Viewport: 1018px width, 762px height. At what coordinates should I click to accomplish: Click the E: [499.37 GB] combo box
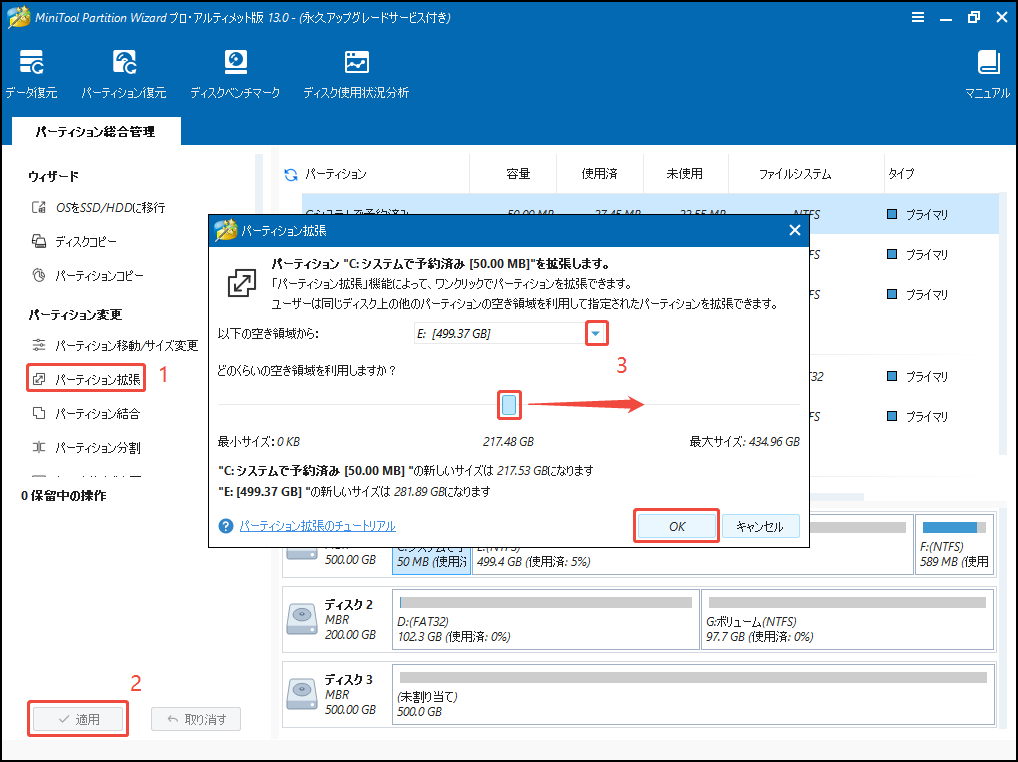coord(510,334)
